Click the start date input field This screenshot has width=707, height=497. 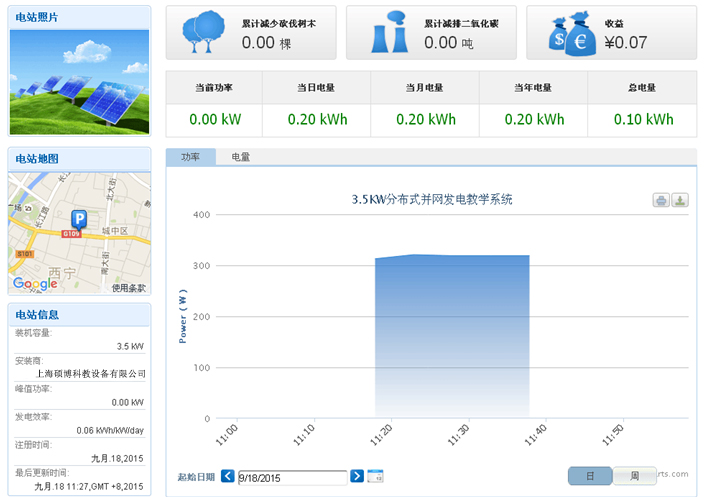pos(292,477)
